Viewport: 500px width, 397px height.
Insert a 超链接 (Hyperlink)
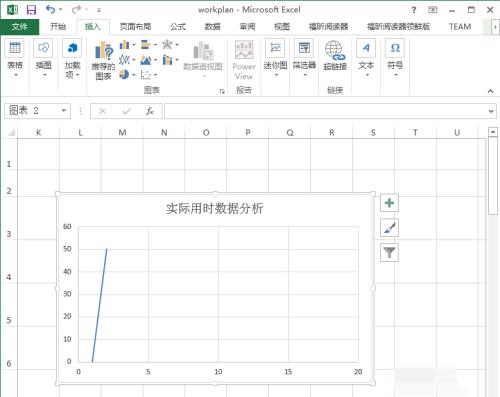pos(335,55)
